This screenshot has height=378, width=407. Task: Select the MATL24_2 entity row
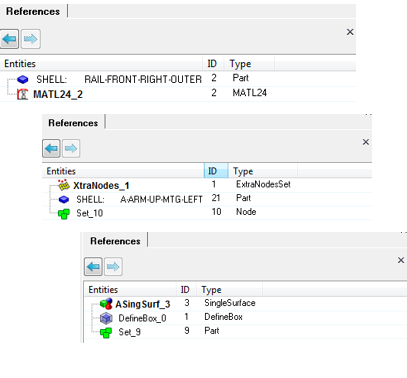178,94
